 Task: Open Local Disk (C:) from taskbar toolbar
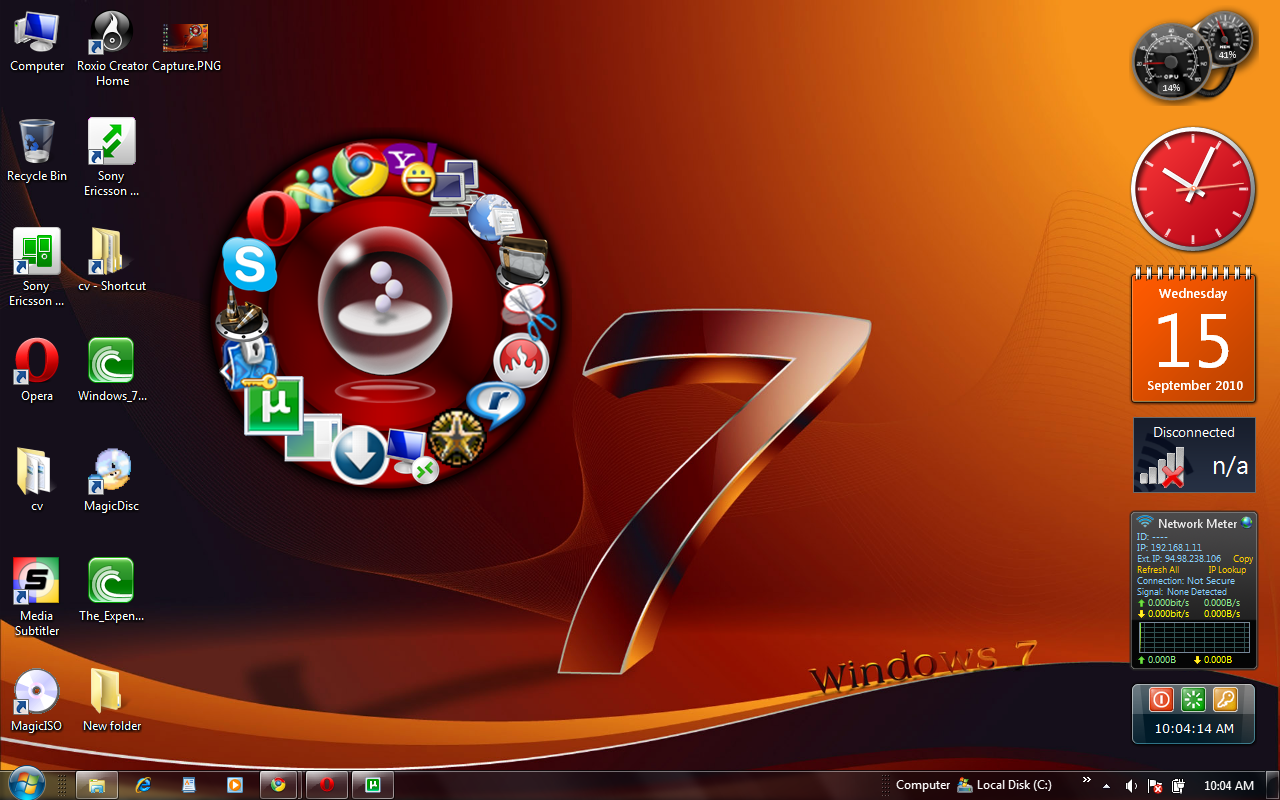pos(1005,785)
